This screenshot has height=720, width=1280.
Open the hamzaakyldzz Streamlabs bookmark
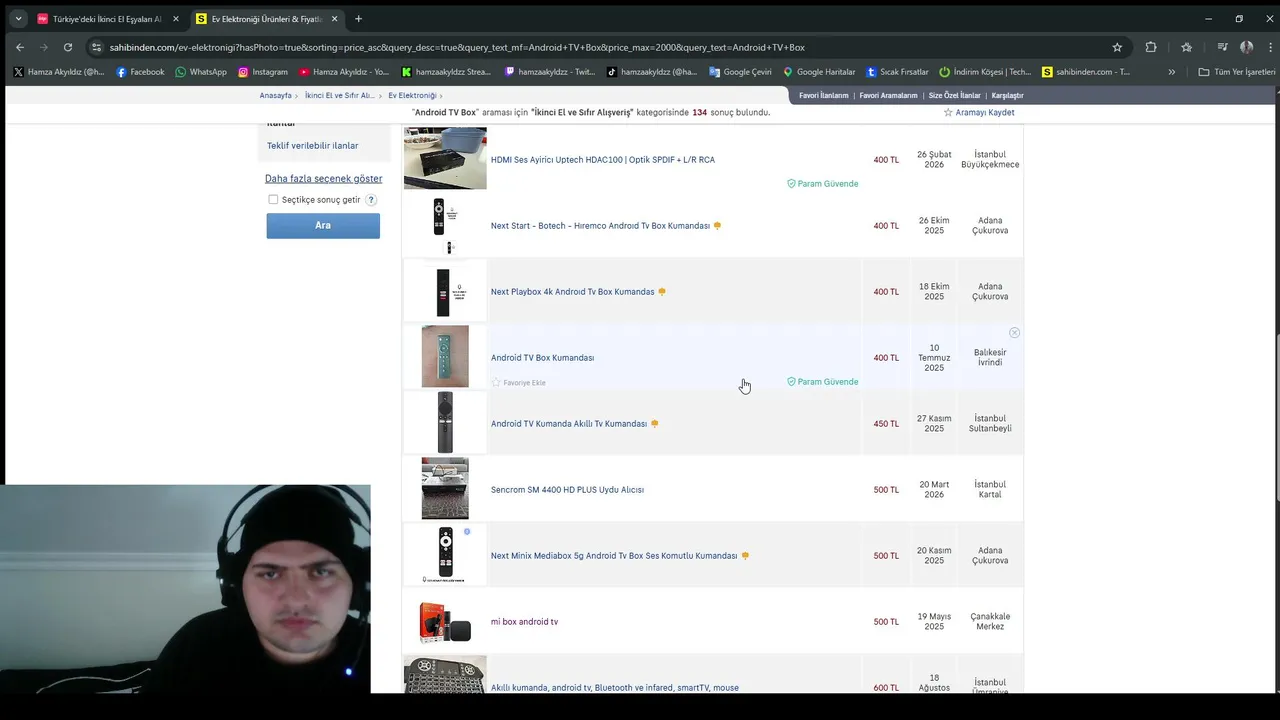click(x=446, y=72)
